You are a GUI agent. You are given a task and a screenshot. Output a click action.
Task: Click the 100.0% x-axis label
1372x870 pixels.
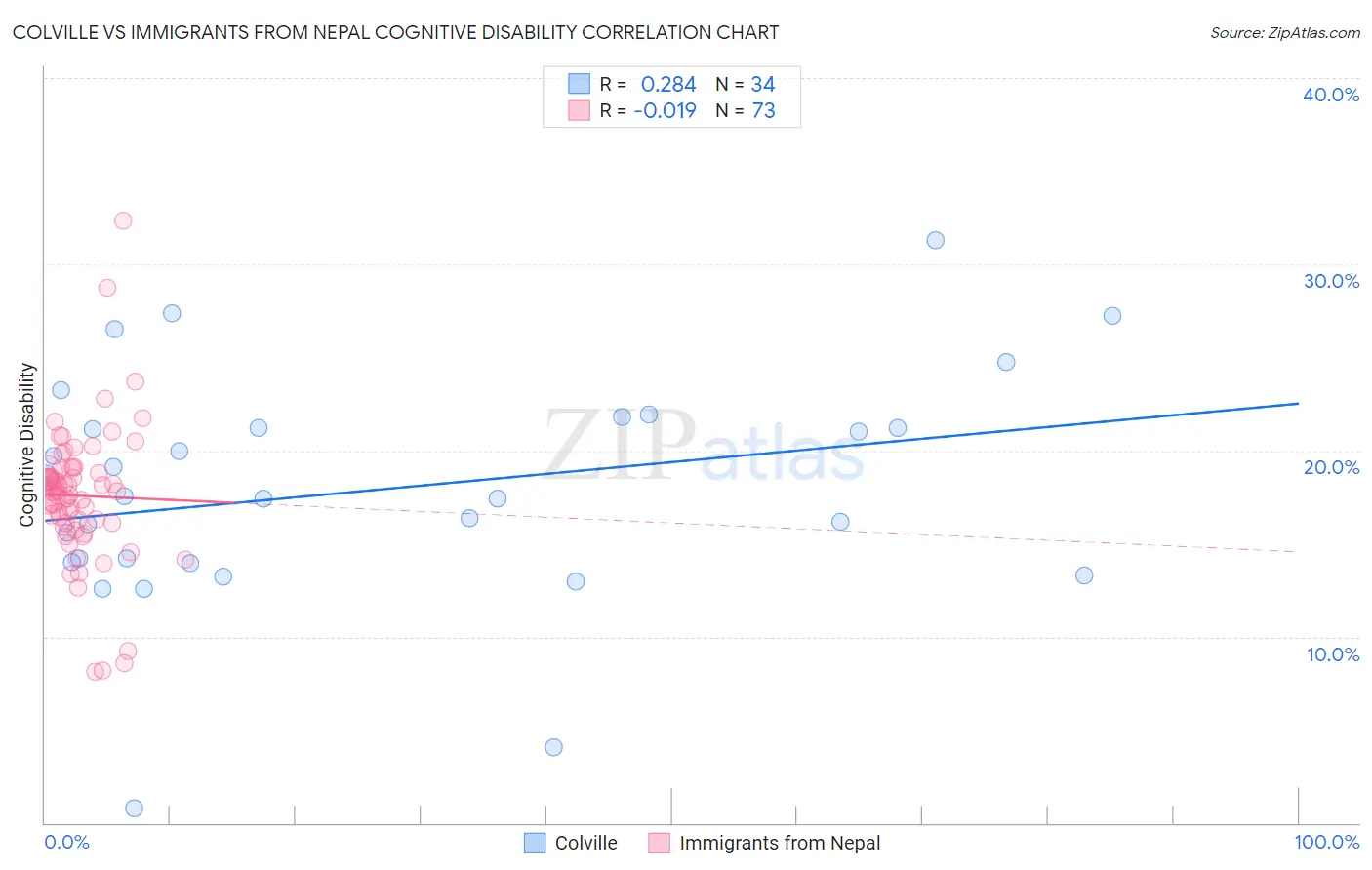click(x=1327, y=842)
